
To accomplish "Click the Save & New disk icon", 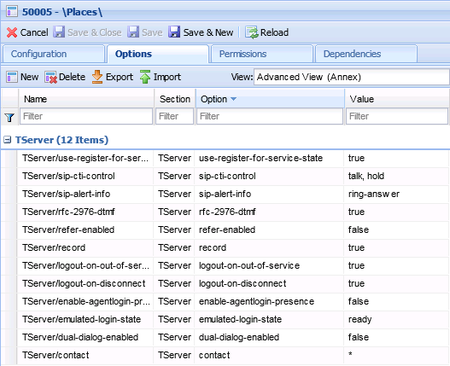I will point(174,32).
